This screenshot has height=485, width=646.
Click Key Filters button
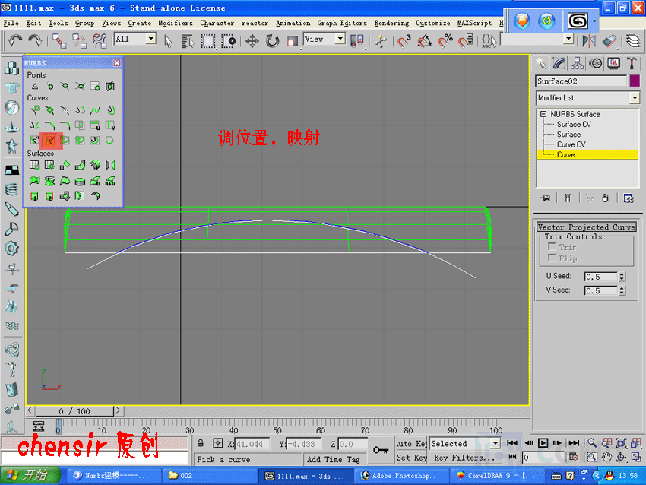463,457
